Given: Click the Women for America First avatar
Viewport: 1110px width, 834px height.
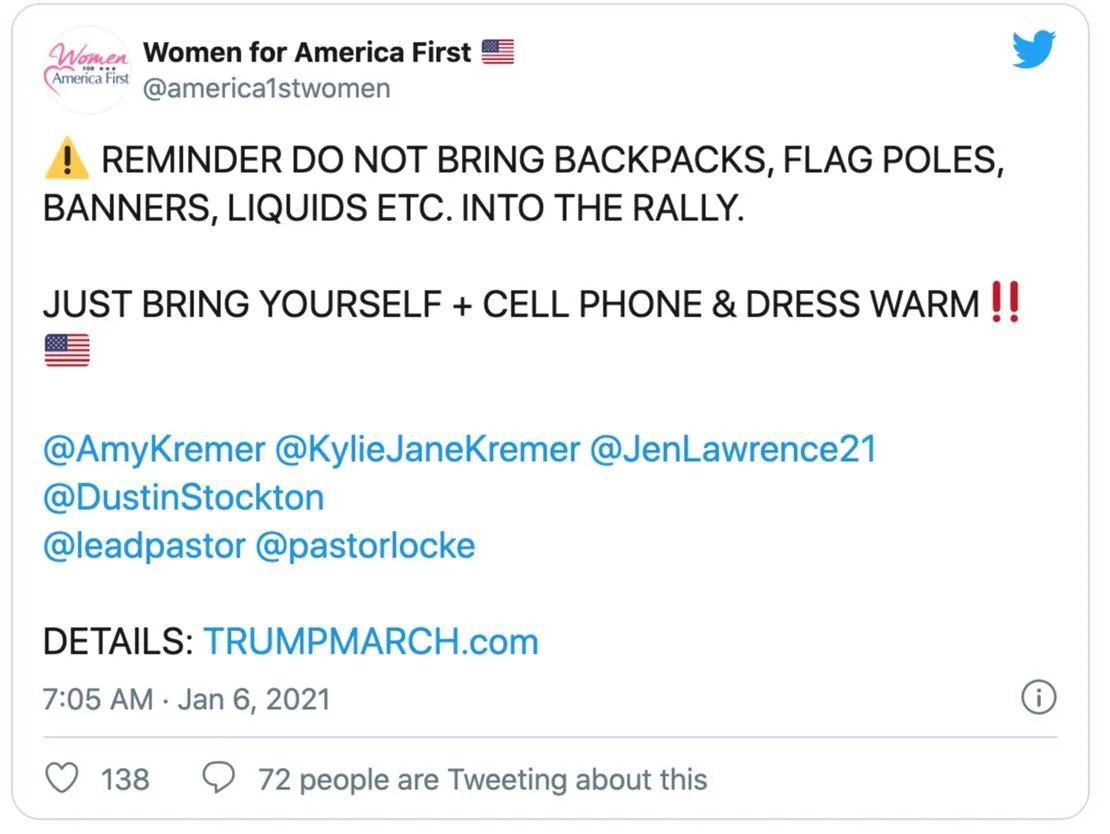Looking at the screenshot, I should (89, 69).
